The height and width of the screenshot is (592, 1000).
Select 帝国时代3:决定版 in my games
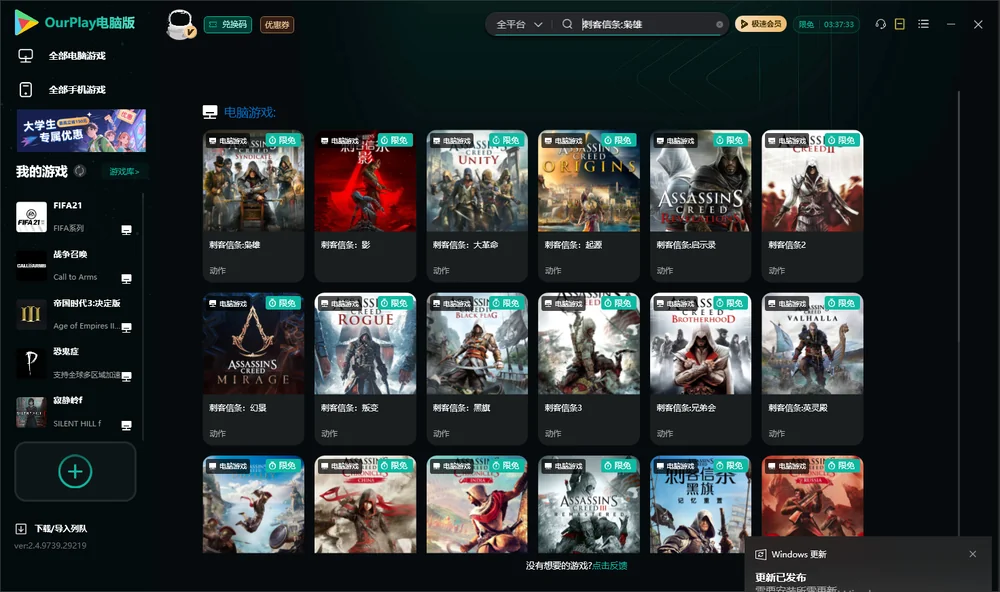coord(75,314)
